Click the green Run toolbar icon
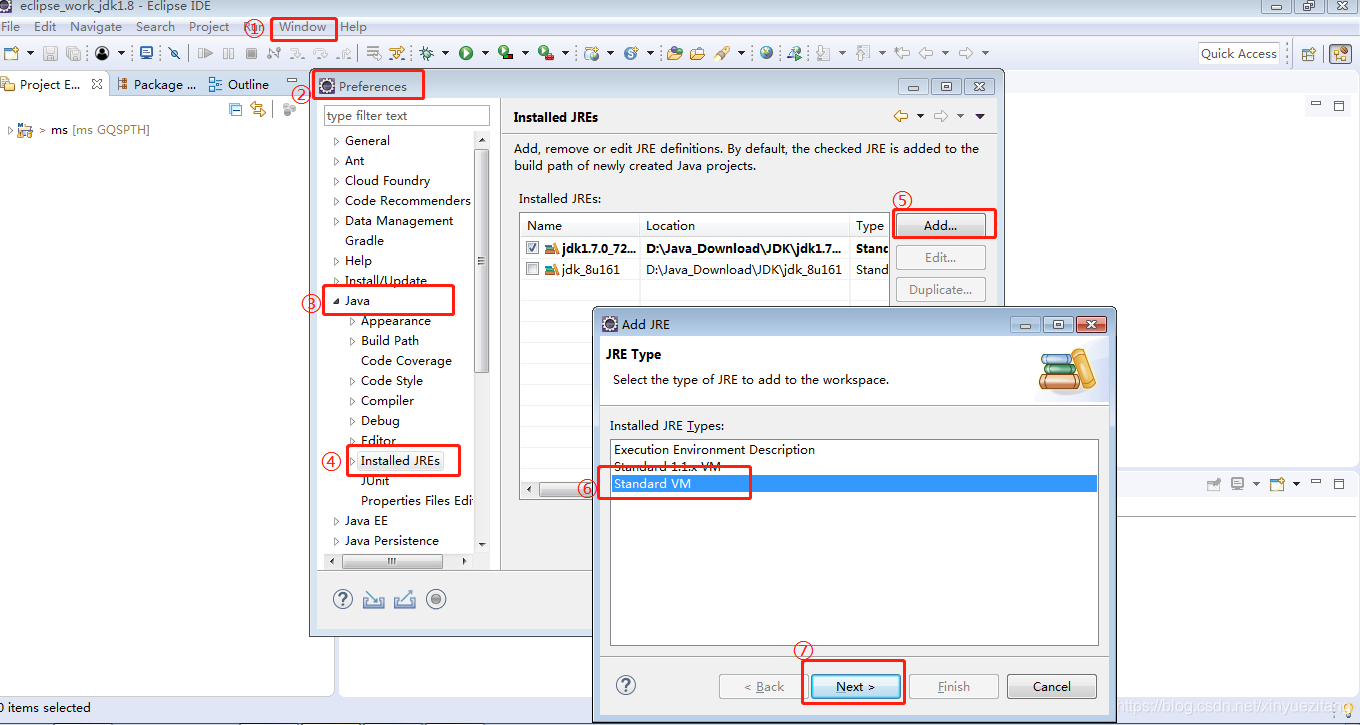 coord(466,53)
